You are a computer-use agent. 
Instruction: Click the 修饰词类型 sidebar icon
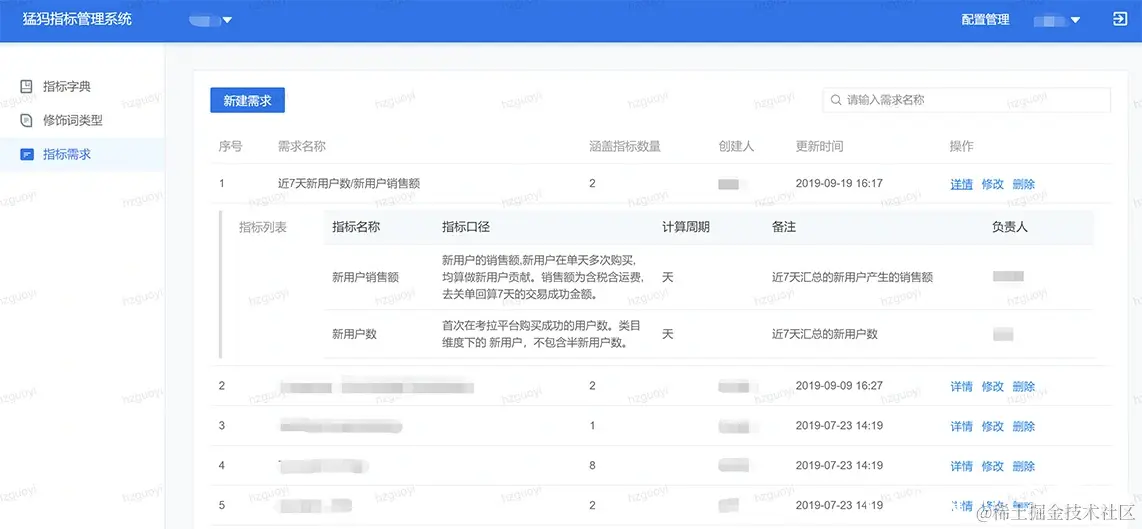pyautogui.click(x=27, y=120)
